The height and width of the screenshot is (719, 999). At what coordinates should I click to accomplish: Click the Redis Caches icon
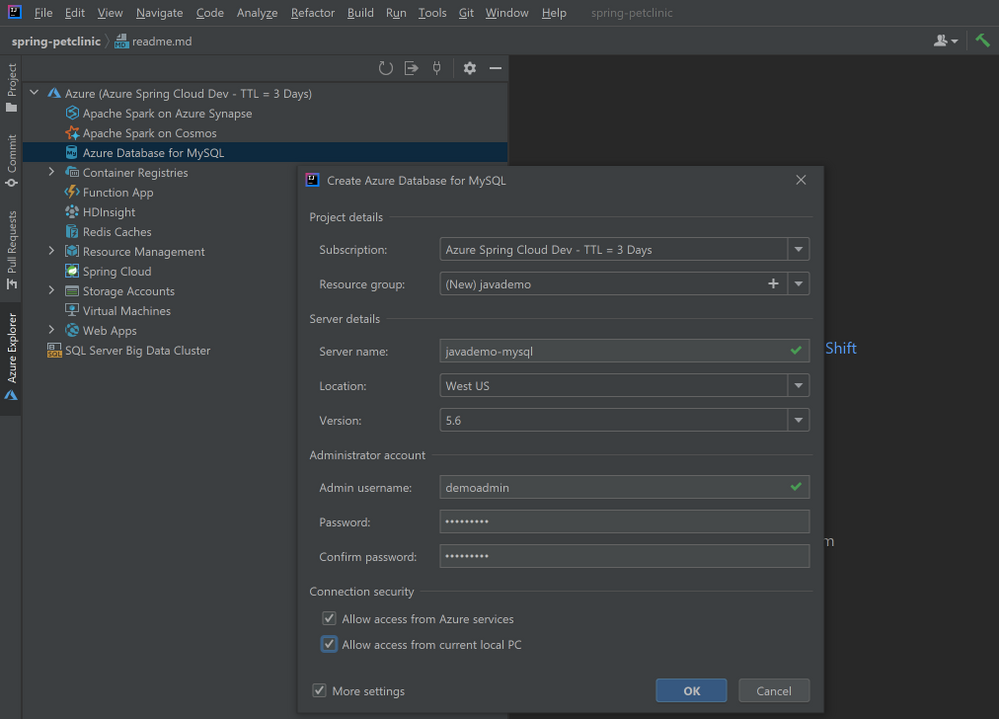(72, 232)
